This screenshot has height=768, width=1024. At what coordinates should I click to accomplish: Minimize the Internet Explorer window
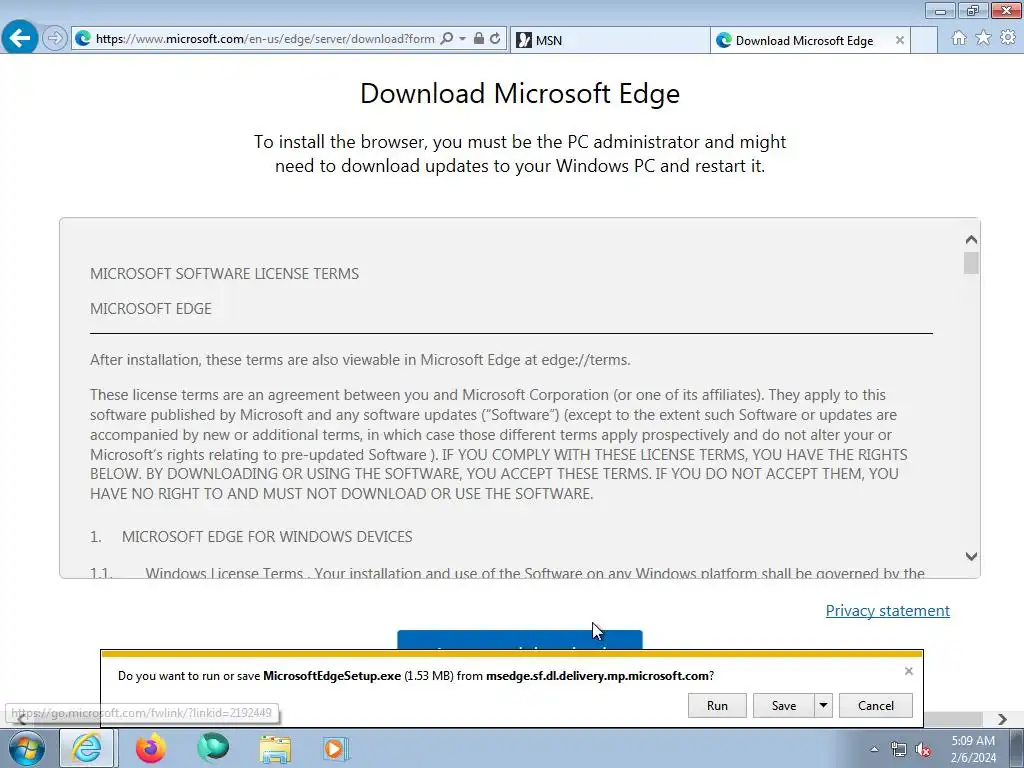coord(940,10)
